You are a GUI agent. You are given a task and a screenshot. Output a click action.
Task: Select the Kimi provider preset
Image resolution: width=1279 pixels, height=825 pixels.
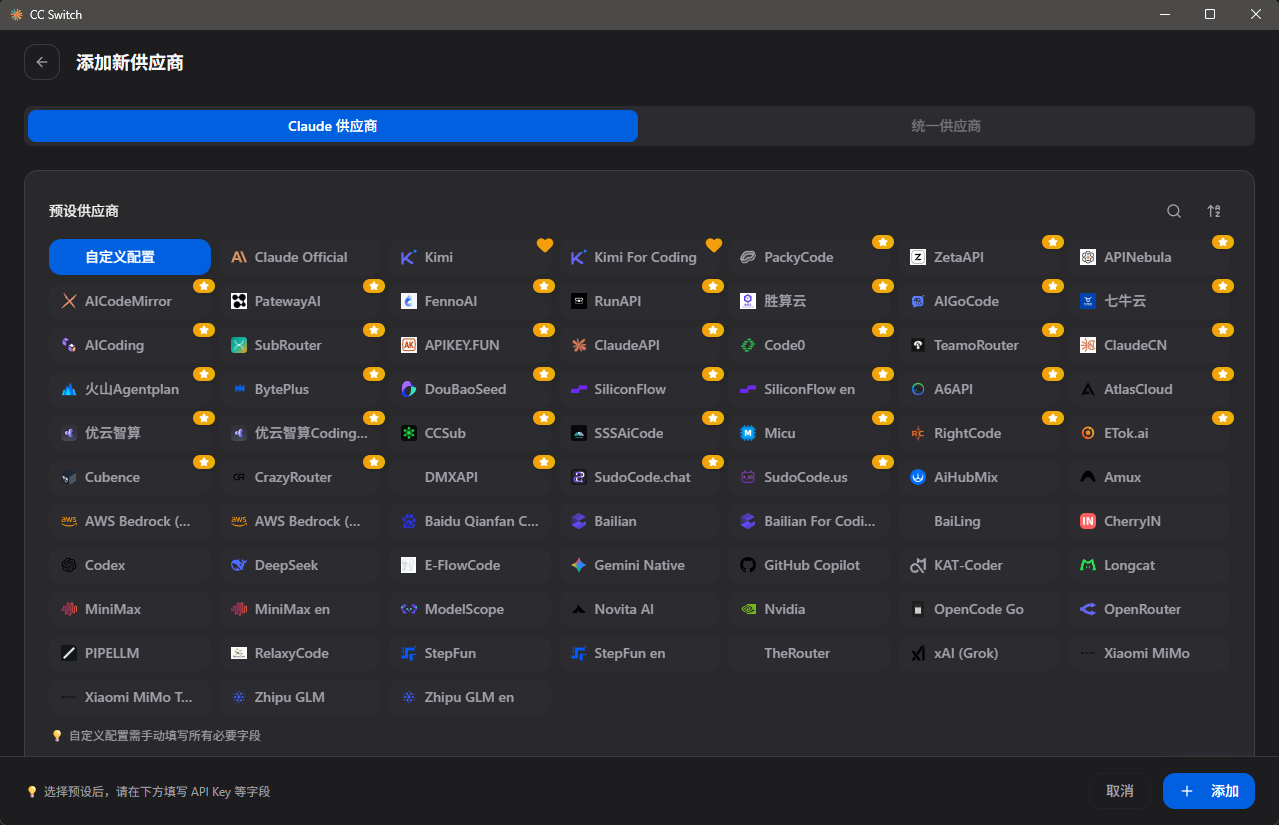(470, 257)
